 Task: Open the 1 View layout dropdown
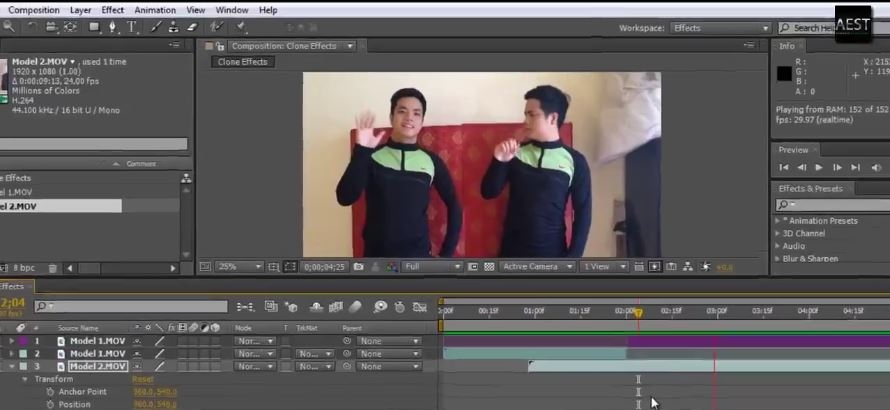(x=604, y=266)
